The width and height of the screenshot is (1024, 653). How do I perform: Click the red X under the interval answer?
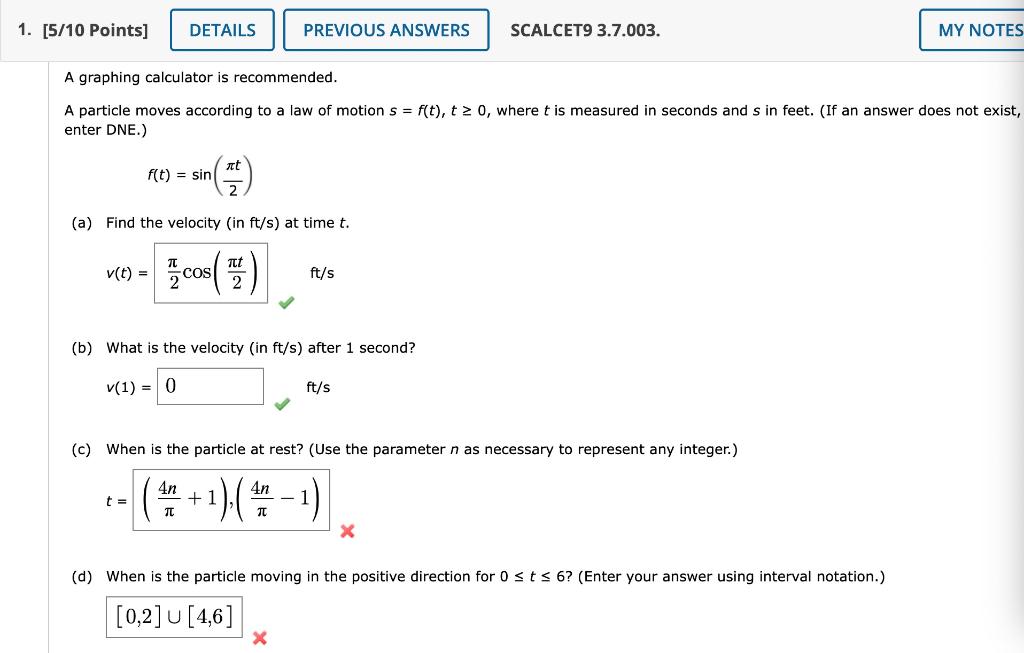[260, 638]
